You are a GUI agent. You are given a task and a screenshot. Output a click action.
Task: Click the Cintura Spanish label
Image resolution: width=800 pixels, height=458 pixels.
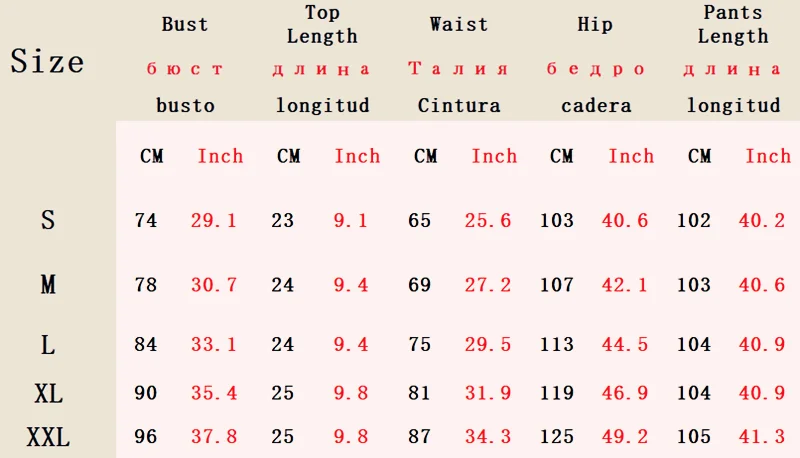[459, 106]
